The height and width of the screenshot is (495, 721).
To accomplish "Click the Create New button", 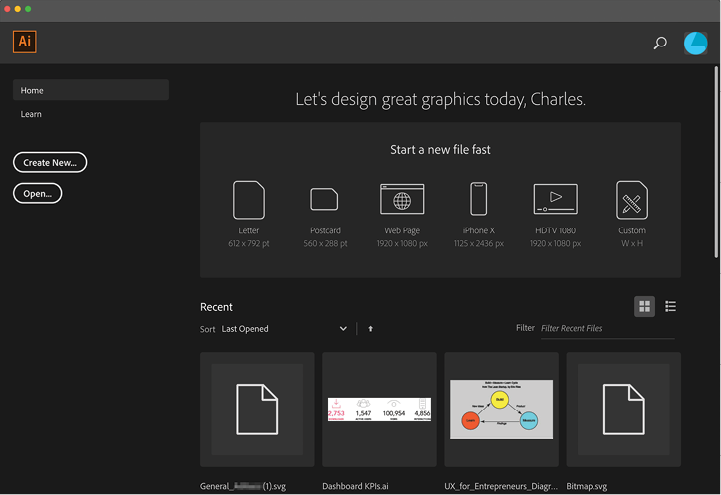I will tap(50, 162).
